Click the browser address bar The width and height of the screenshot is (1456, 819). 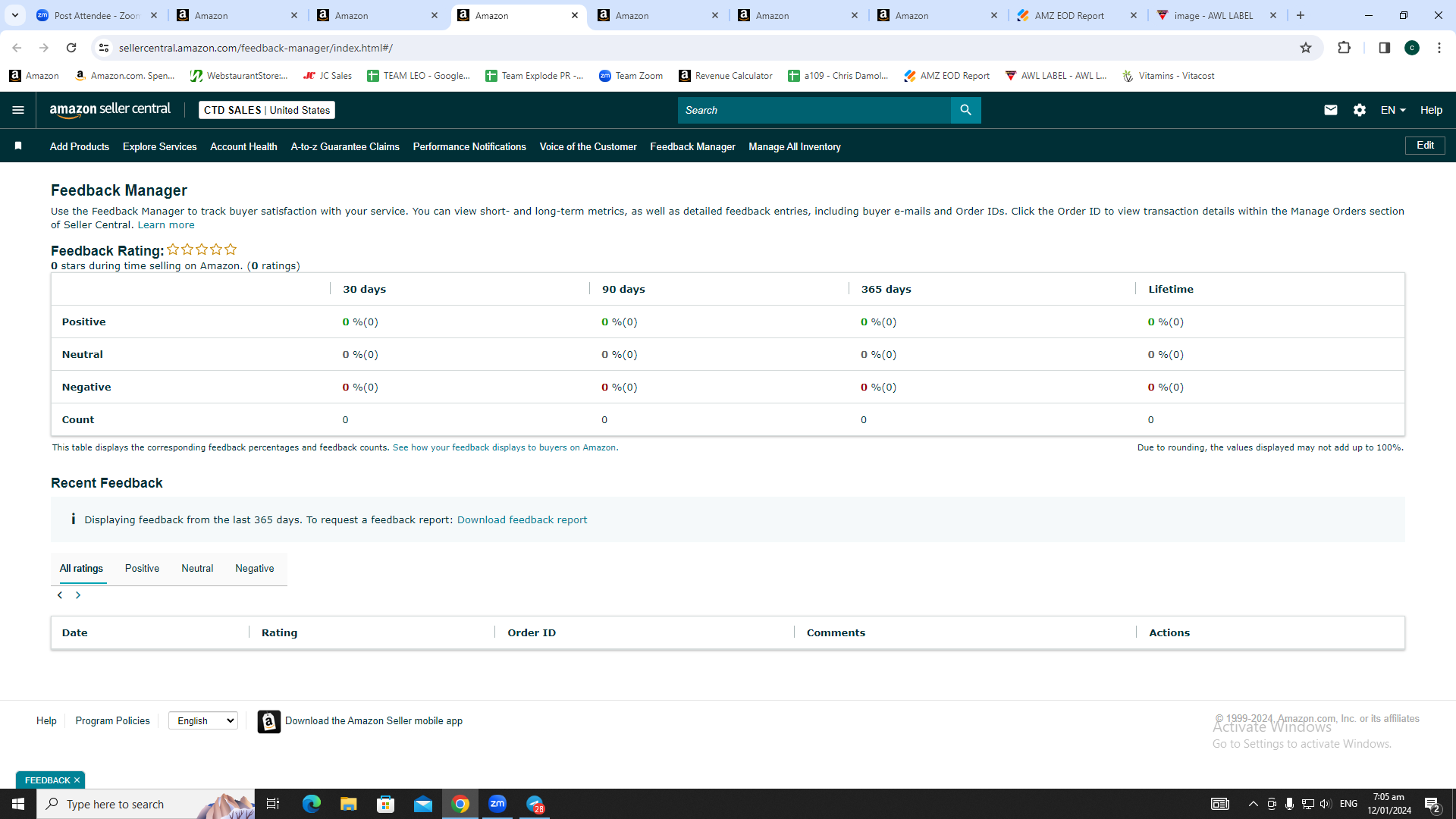[705, 48]
